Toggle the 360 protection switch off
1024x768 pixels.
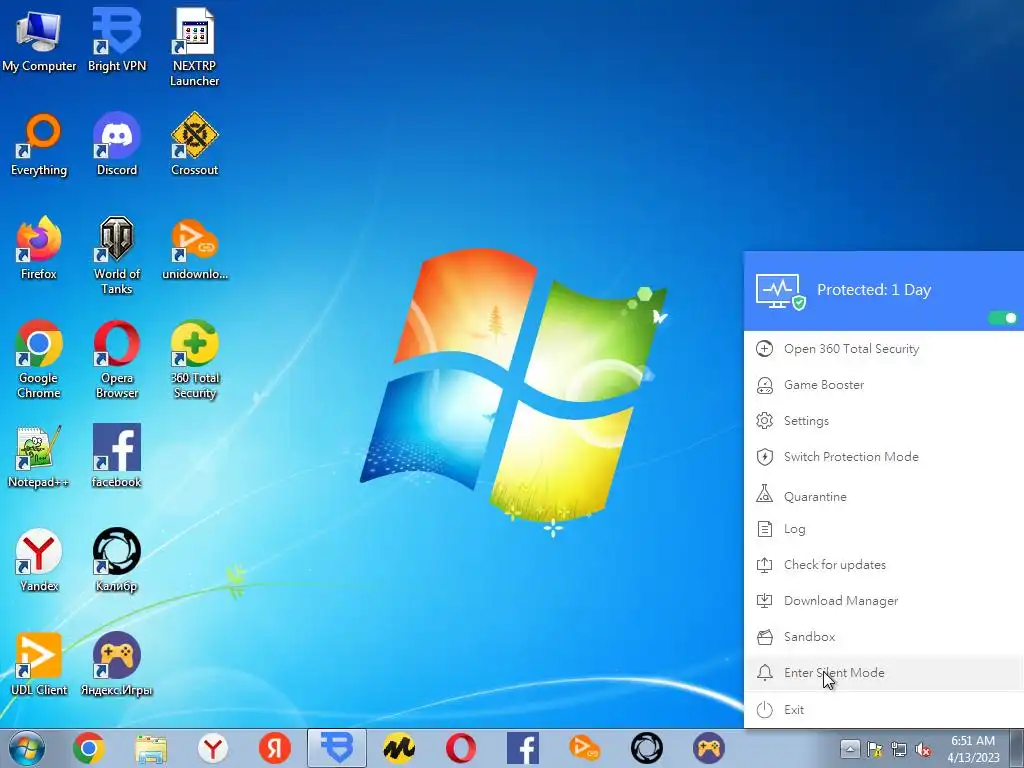coord(1002,318)
